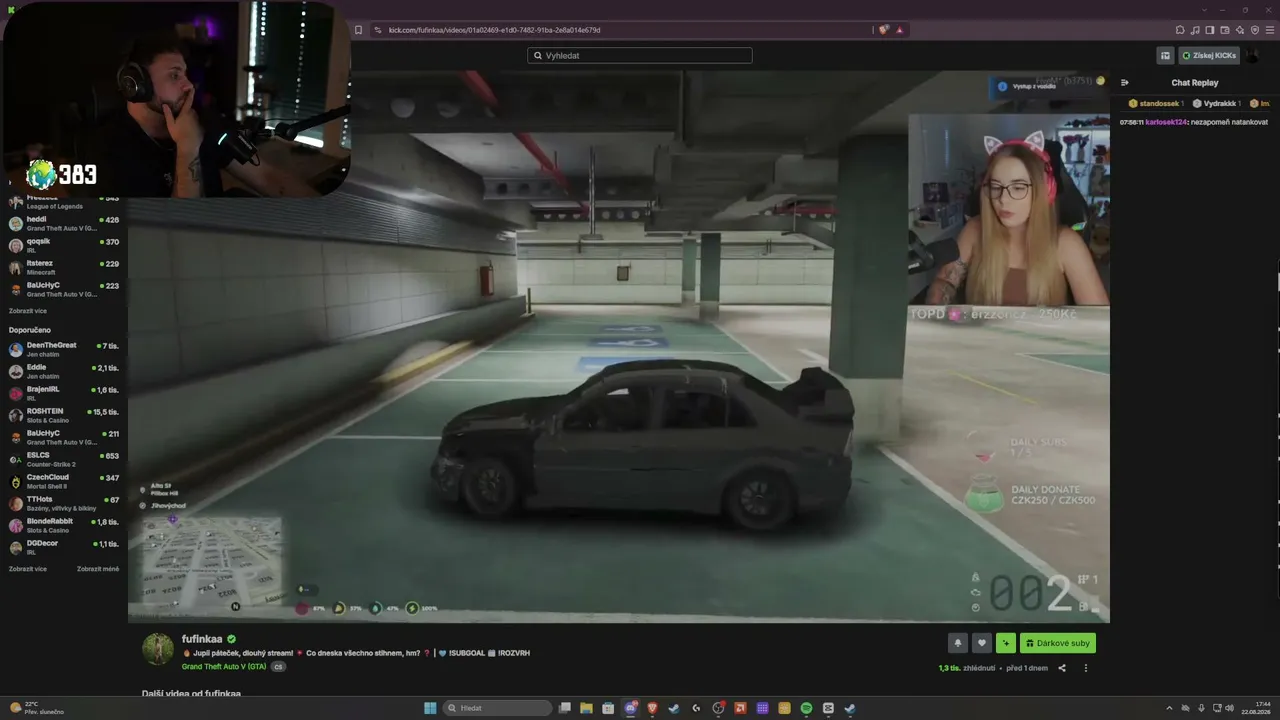Open BlondeRabbit Slots & Casino channel
The image size is (1280, 720).
(x=64, y=525)
